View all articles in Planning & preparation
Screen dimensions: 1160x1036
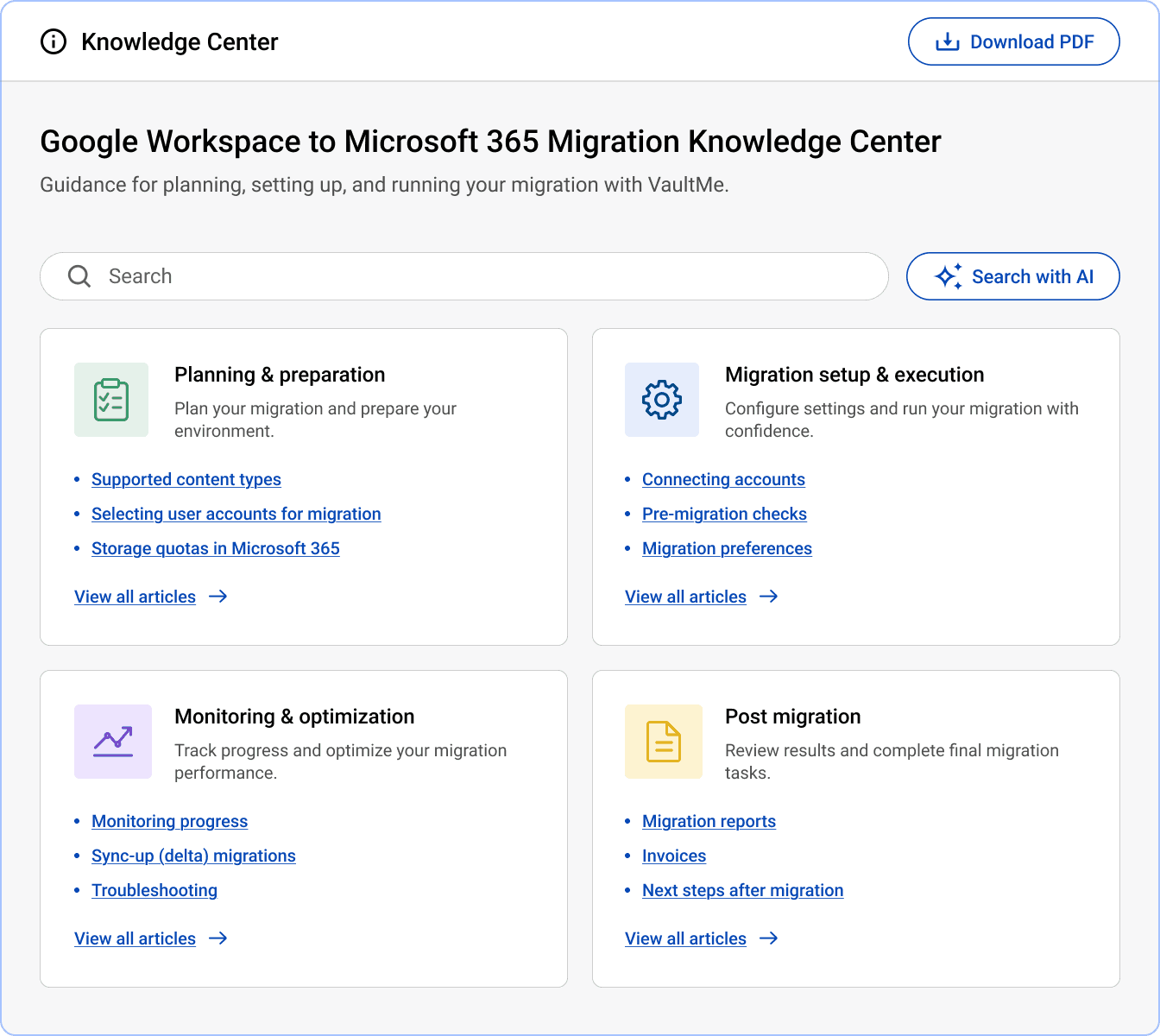tap(136, 597)
